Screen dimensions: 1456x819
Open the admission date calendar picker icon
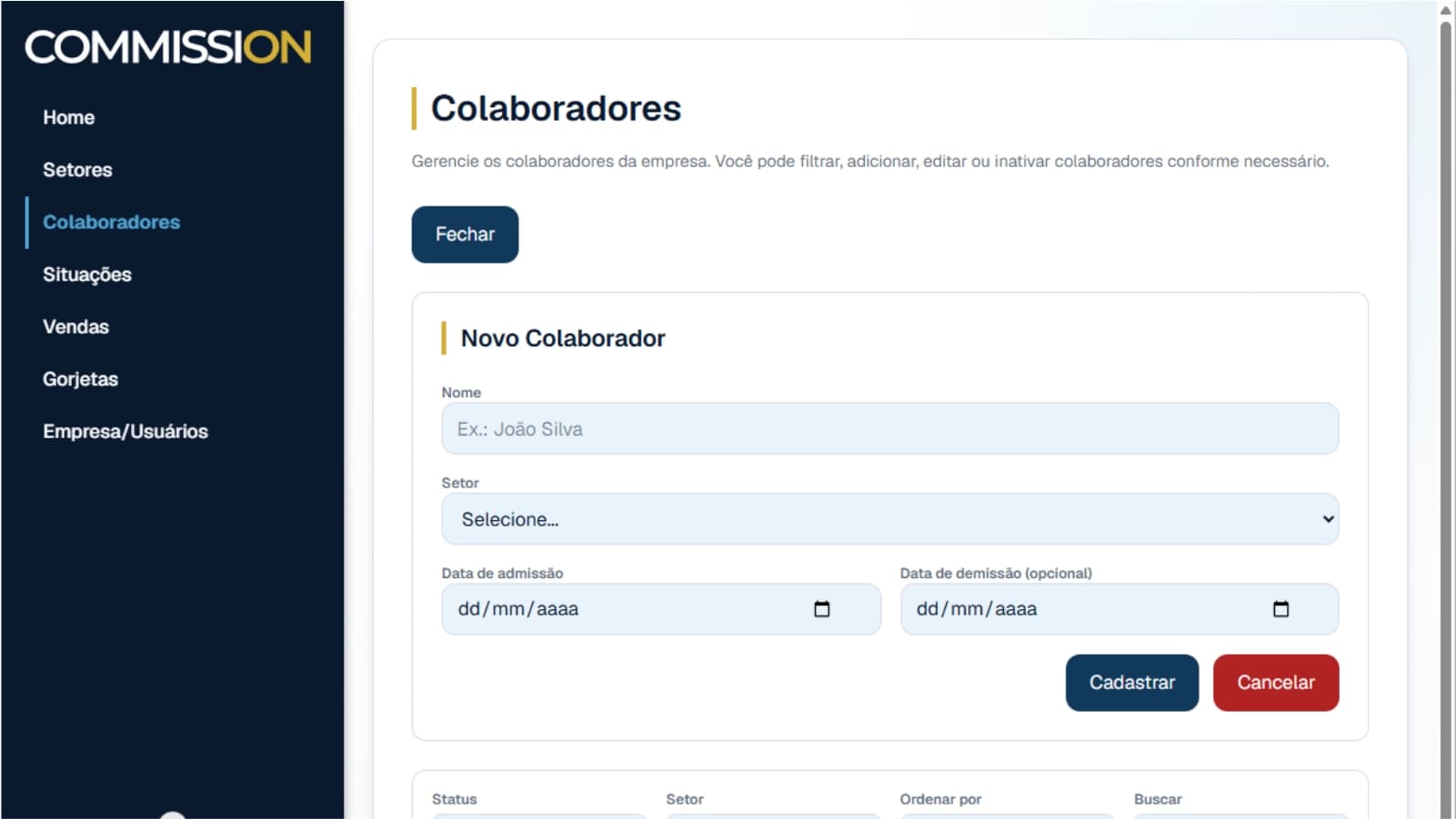click(821, 609)
